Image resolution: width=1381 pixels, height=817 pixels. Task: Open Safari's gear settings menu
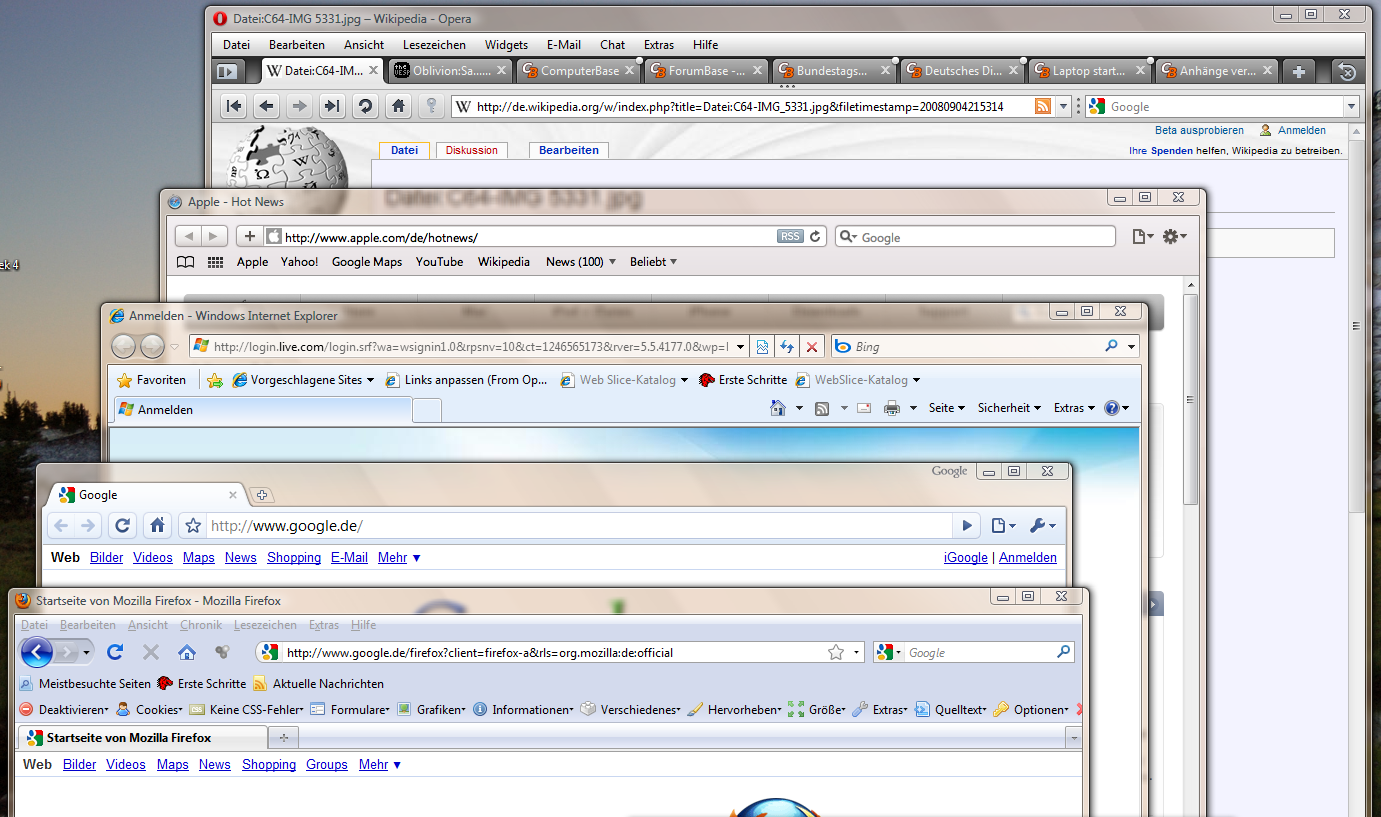(x=1174, y=237)
